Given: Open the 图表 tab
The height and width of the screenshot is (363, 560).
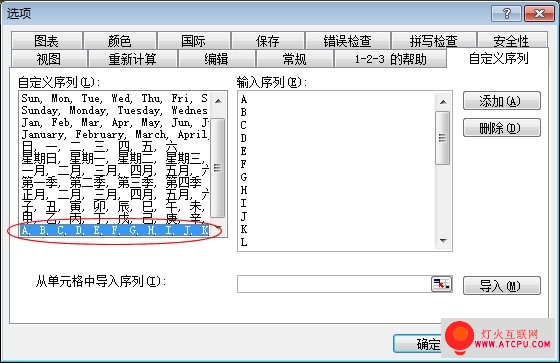Looking at the screenshot, I should click(x=47, y=41).
